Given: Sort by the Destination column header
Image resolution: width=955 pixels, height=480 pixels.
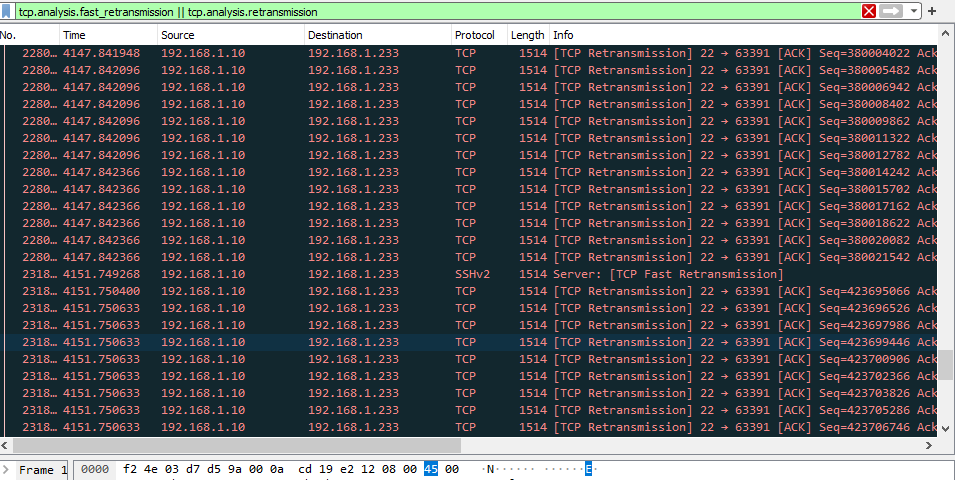Looking at the screenshot, I should click(x=378, y=35).
